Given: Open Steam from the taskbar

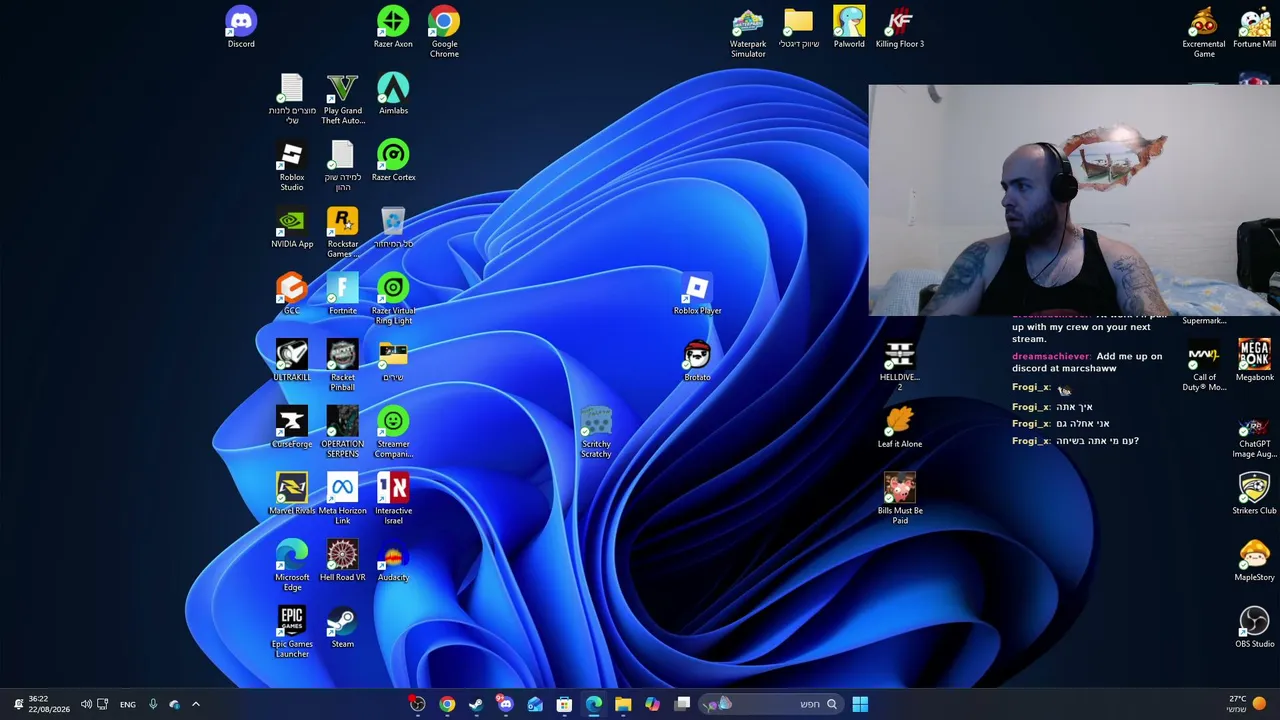Looking at the screenshot, I should [476, 704].
